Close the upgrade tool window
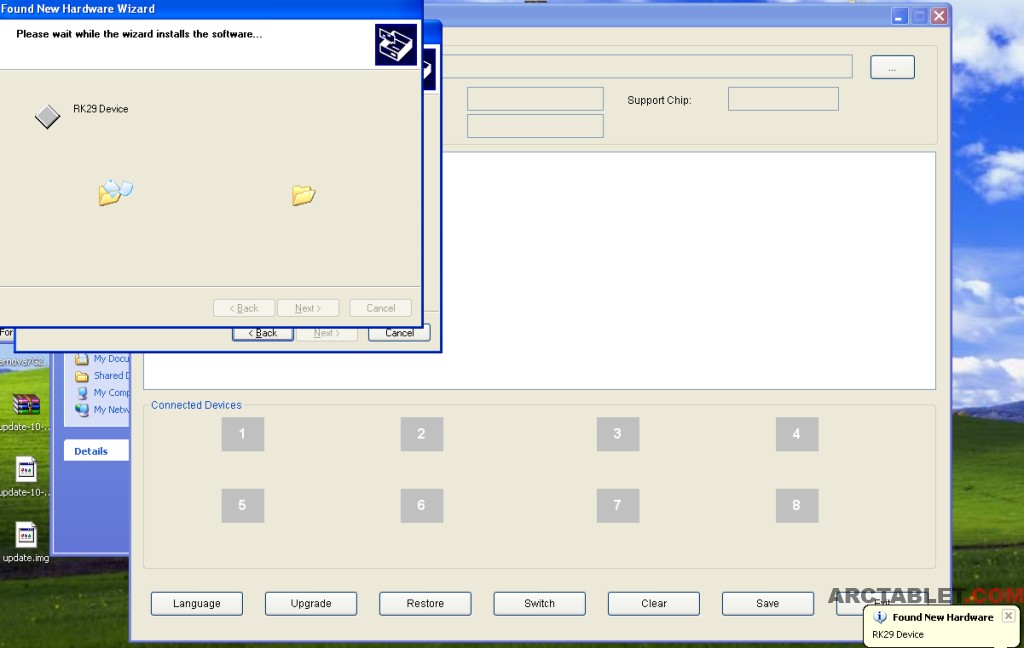Image resolution: width=1024 pixels, height=648 pixels. [939, 16]
